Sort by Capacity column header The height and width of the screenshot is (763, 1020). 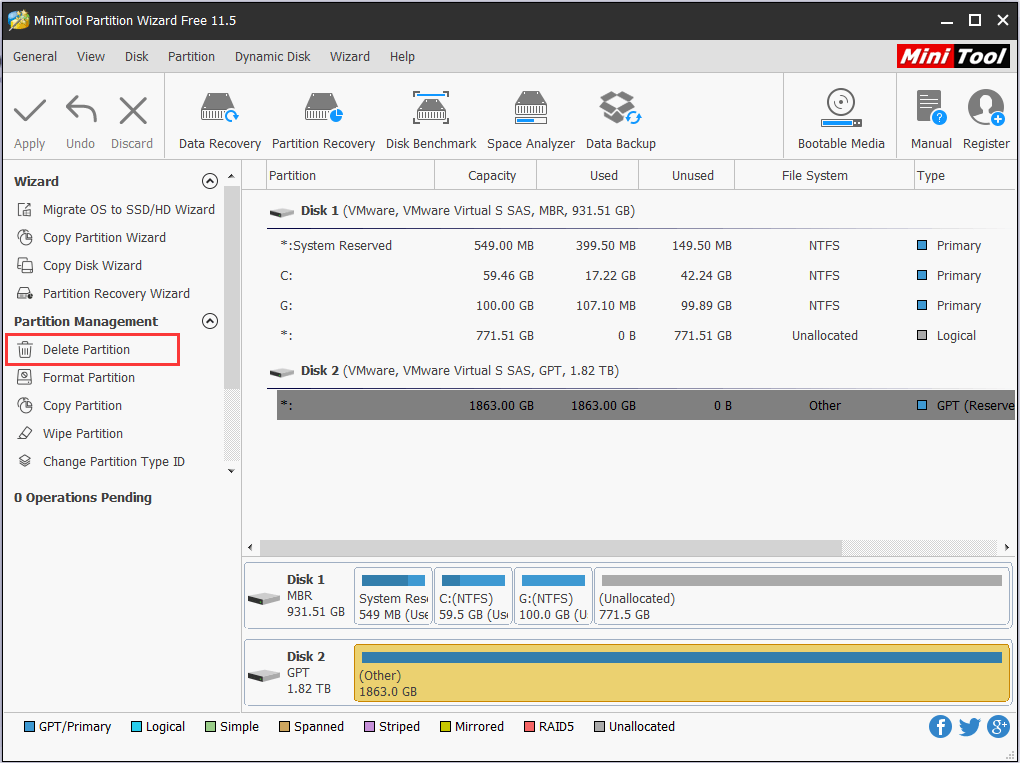[485, 176]
